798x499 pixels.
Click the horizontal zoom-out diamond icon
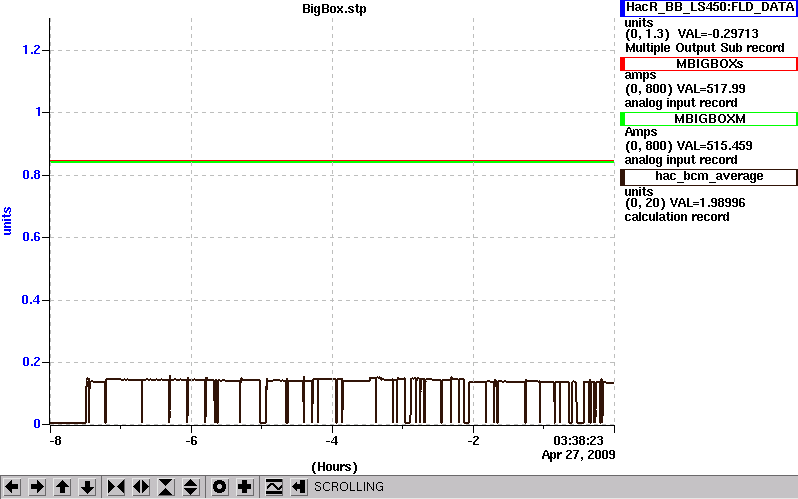[x=141, y=487]
